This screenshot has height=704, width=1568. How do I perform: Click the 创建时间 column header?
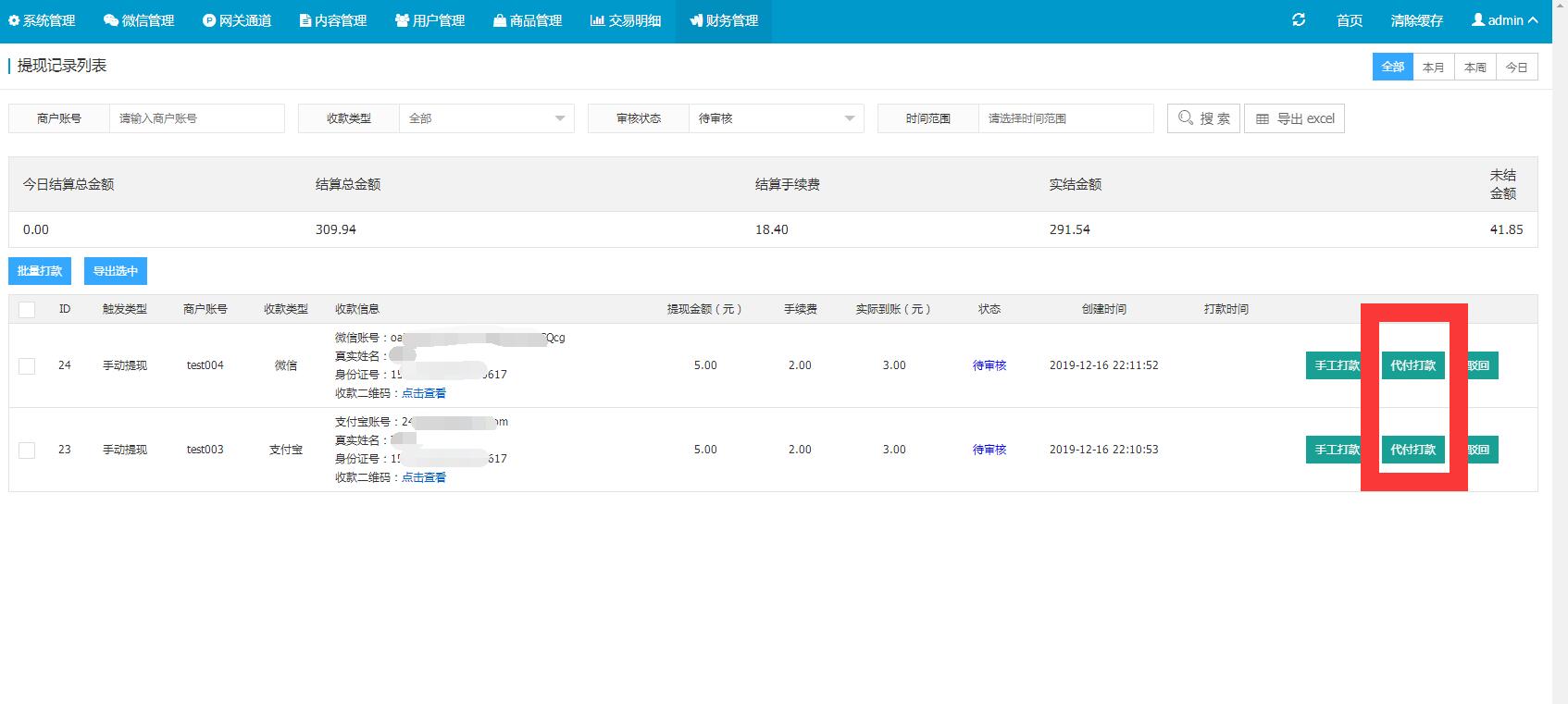(1104, 309)
